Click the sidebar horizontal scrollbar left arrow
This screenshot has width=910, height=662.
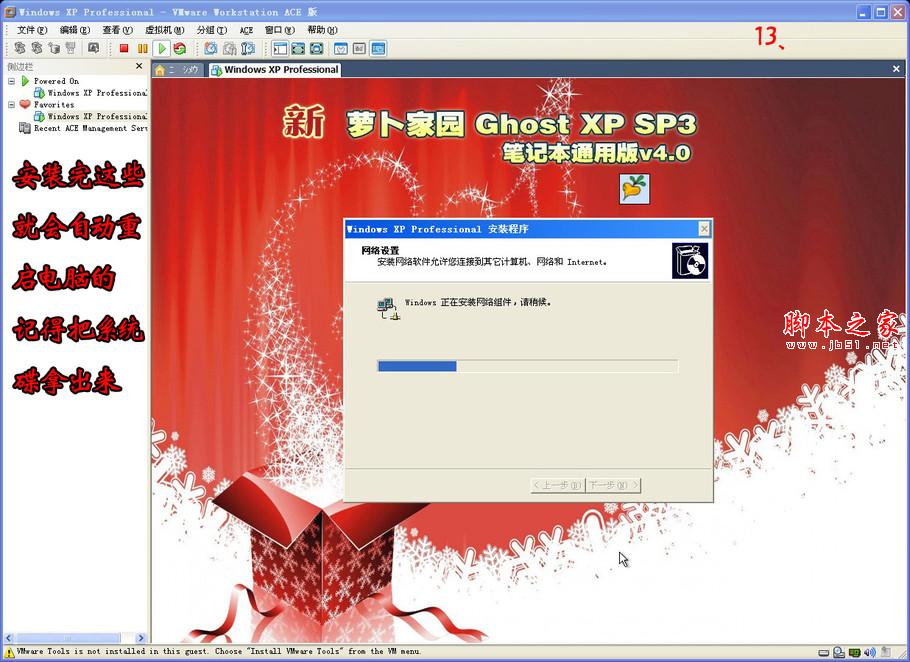tap(9, 638)
